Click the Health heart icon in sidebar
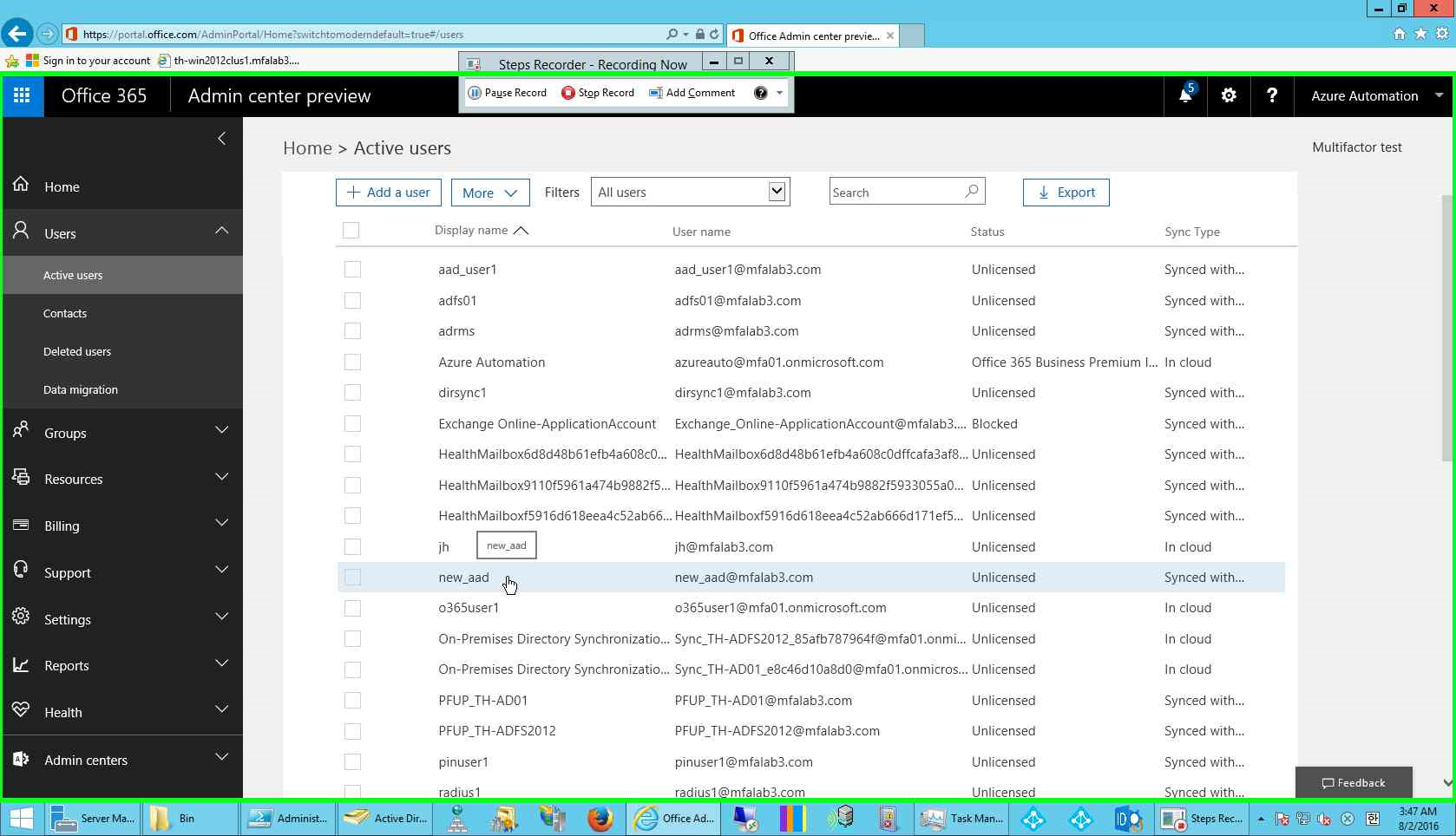This screenshot has width=1456, height=836. 21,710
